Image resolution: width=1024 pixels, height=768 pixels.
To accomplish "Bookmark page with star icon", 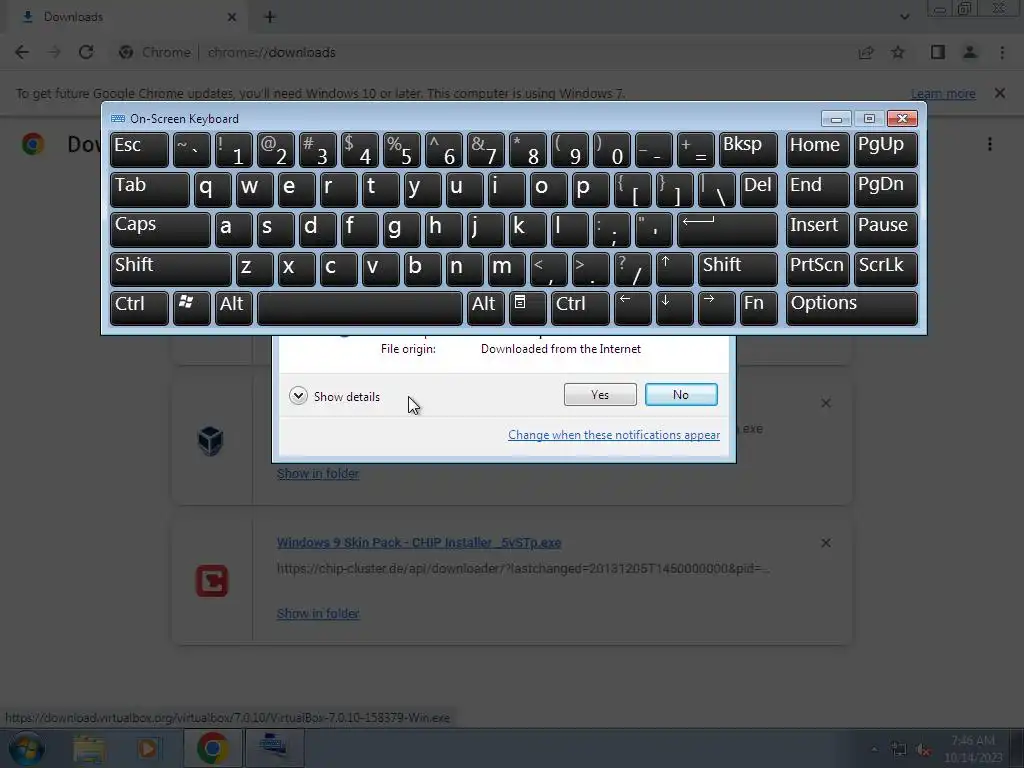I will pos(898,52).
